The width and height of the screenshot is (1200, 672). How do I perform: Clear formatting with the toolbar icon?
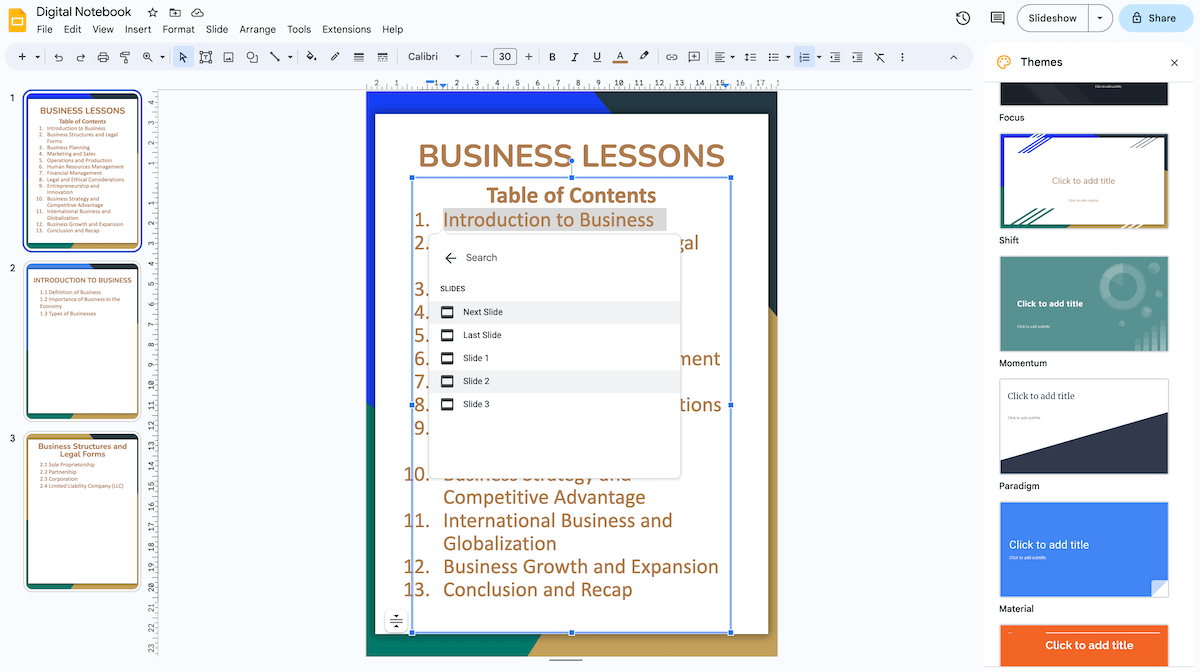(879, 57)
